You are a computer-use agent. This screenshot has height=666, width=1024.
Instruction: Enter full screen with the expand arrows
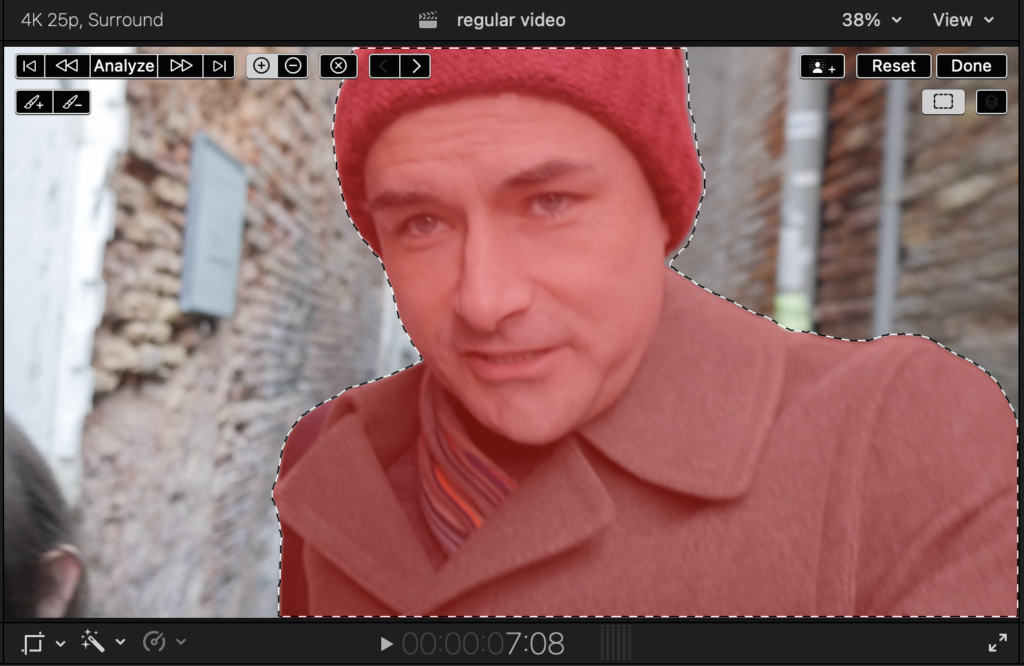pyautogui.click(x=997, y=643)
